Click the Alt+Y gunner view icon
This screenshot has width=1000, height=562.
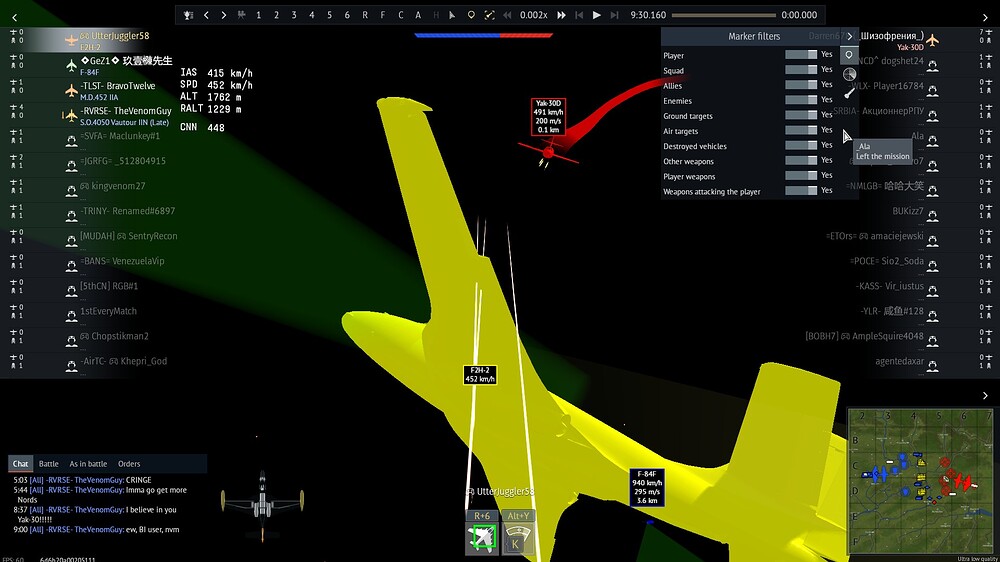pyautogui.click(x=518, y=538)
